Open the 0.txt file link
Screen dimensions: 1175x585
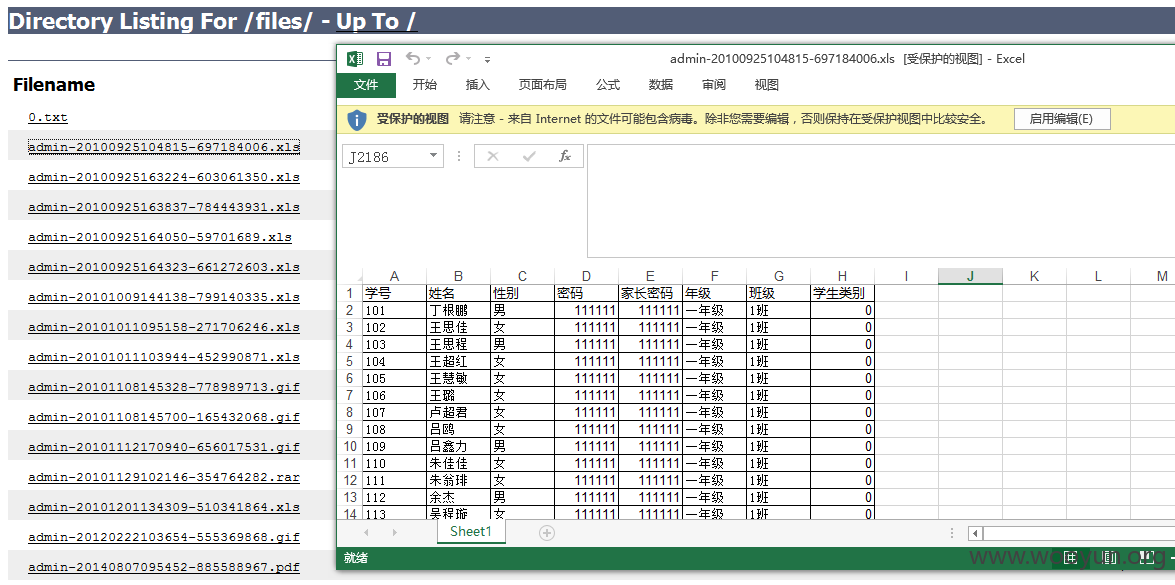tap(48, 118)
